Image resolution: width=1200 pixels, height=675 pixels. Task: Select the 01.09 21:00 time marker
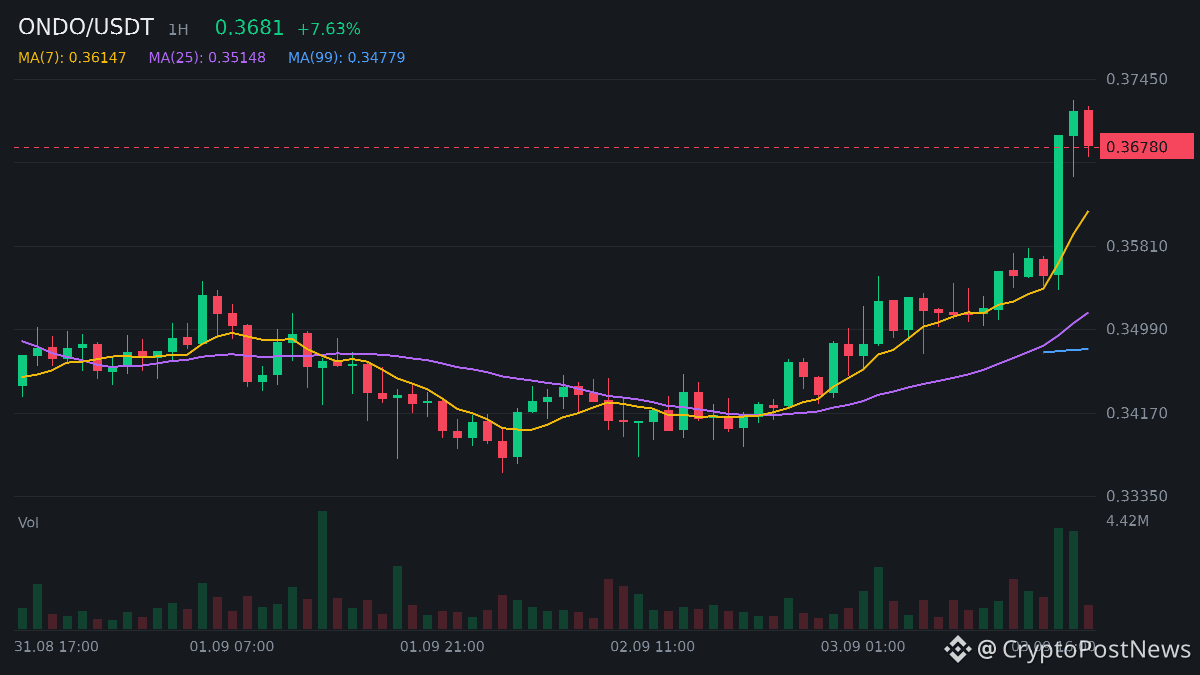(x=442, y=647)
